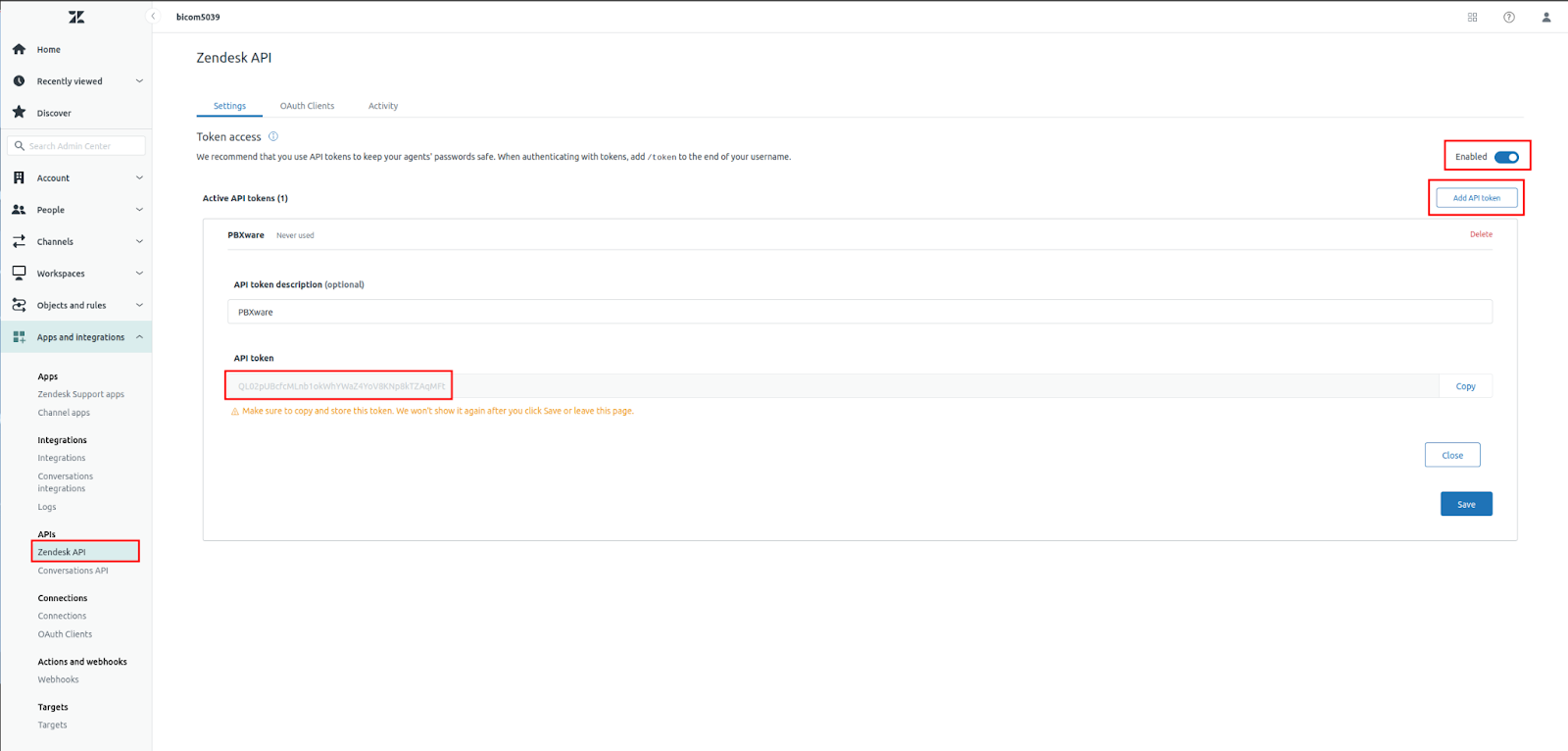
Task: Expand Recently viewed menu
Action: [139, 81]
